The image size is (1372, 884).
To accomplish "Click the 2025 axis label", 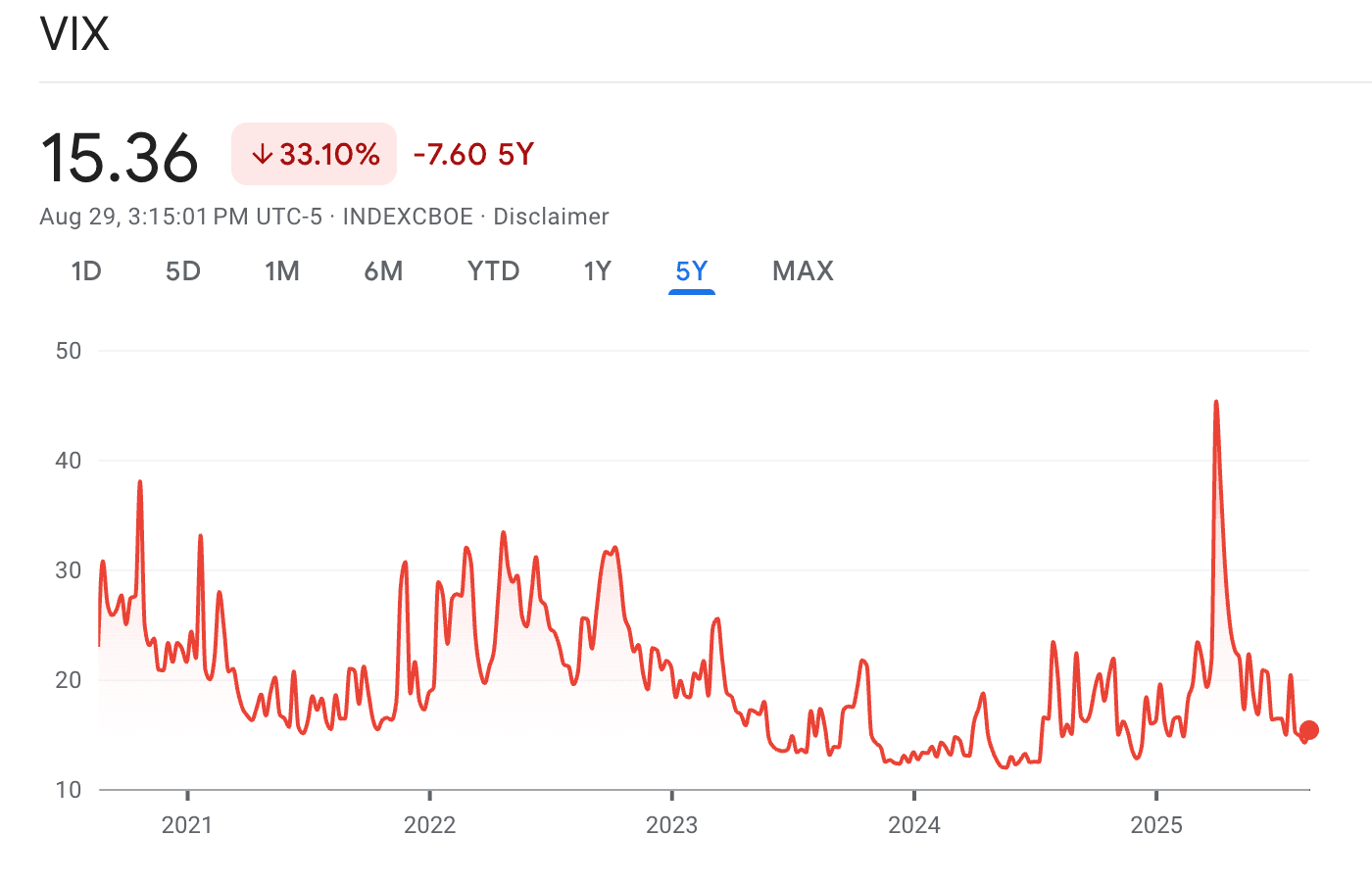I will point(1158,825).
